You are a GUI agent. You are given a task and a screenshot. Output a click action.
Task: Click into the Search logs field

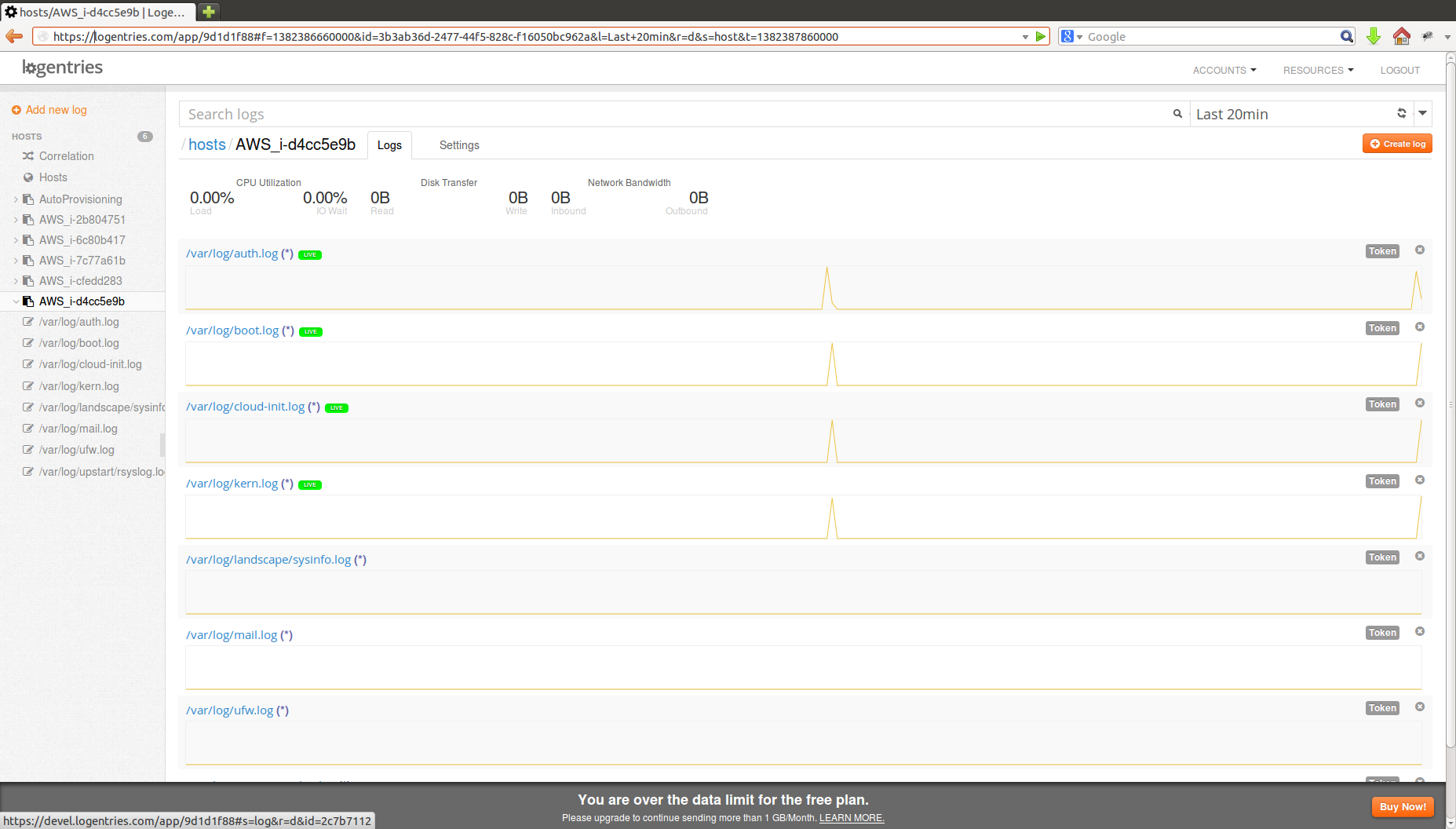675,114
